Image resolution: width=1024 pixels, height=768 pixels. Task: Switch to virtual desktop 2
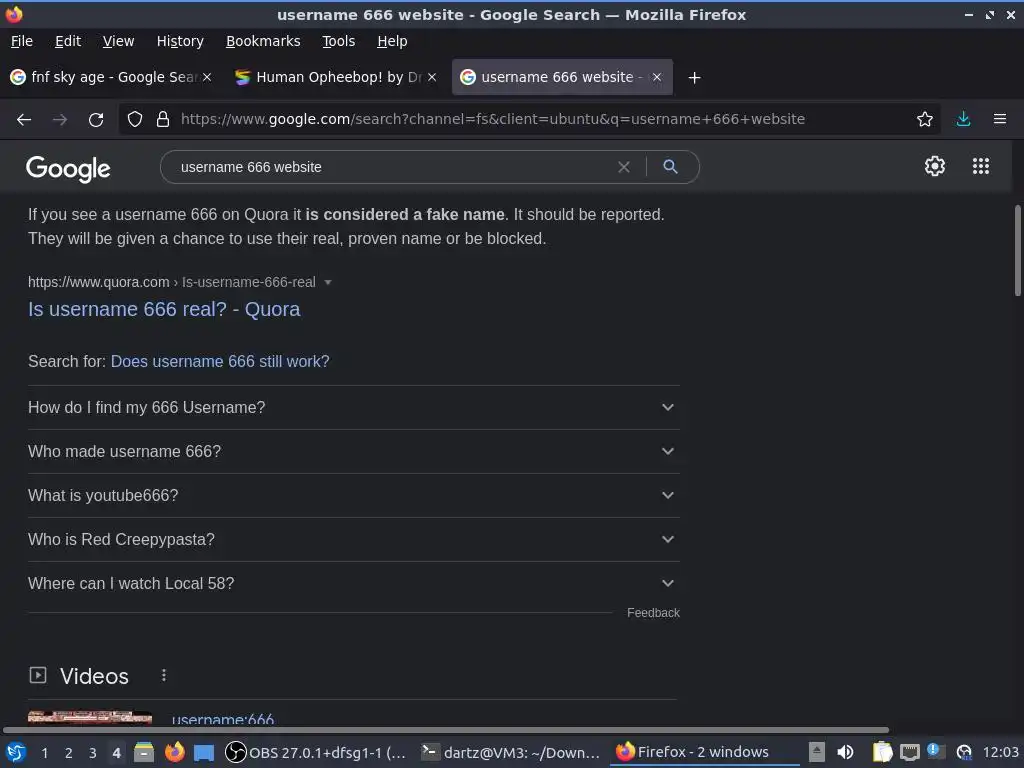coord(69,753)
